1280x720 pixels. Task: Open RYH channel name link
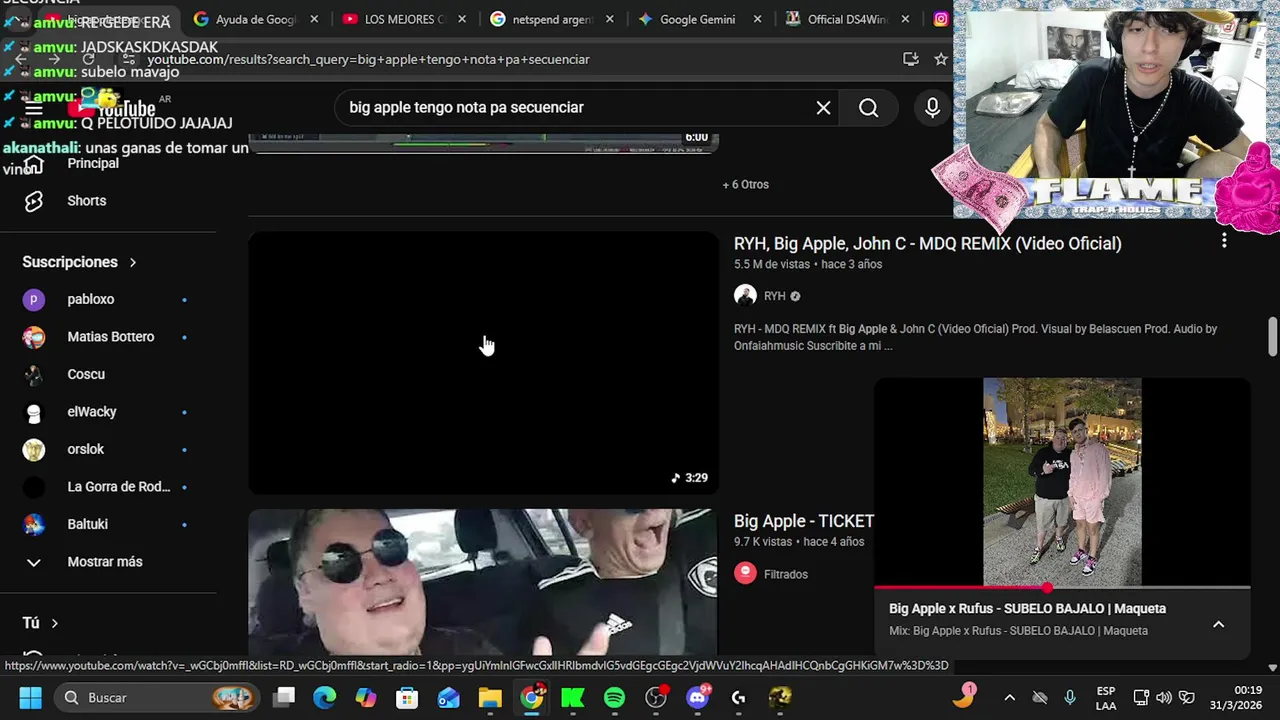click(x=774, y=296)
